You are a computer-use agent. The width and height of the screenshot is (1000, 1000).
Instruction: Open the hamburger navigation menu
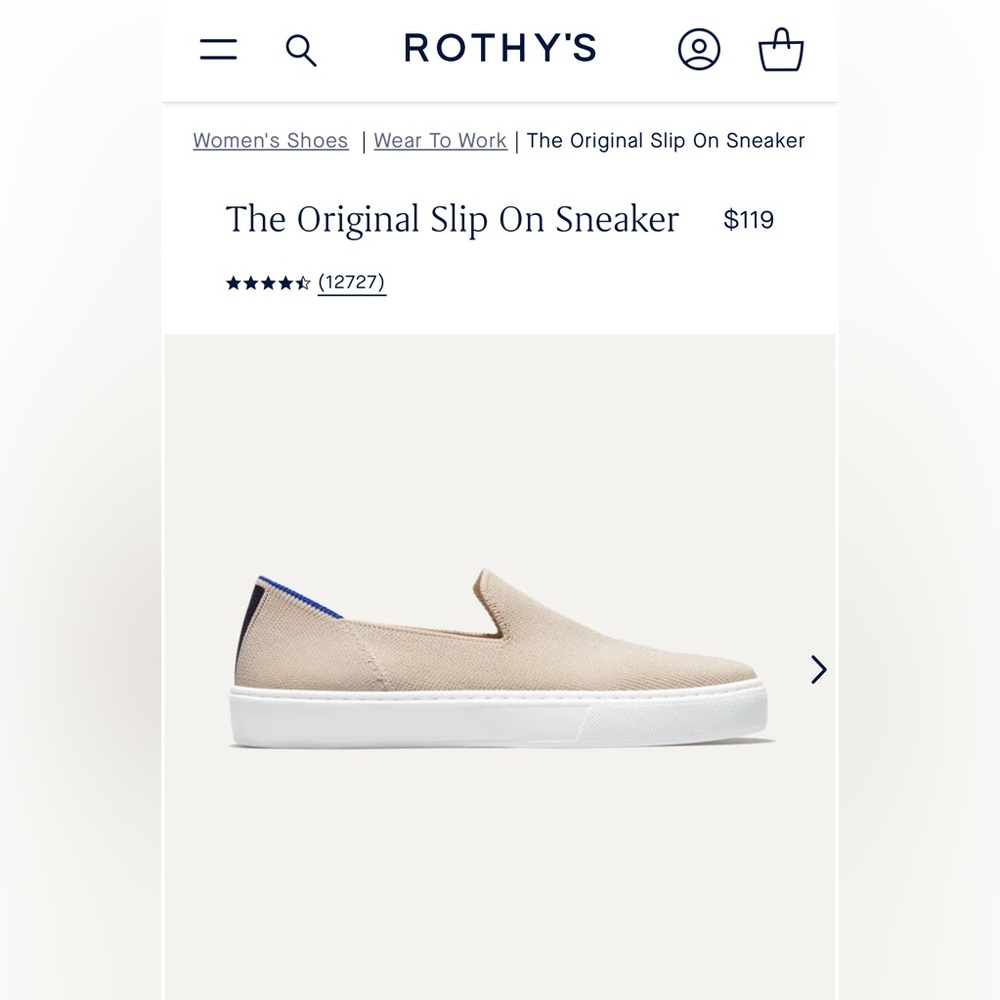[220, 49]
